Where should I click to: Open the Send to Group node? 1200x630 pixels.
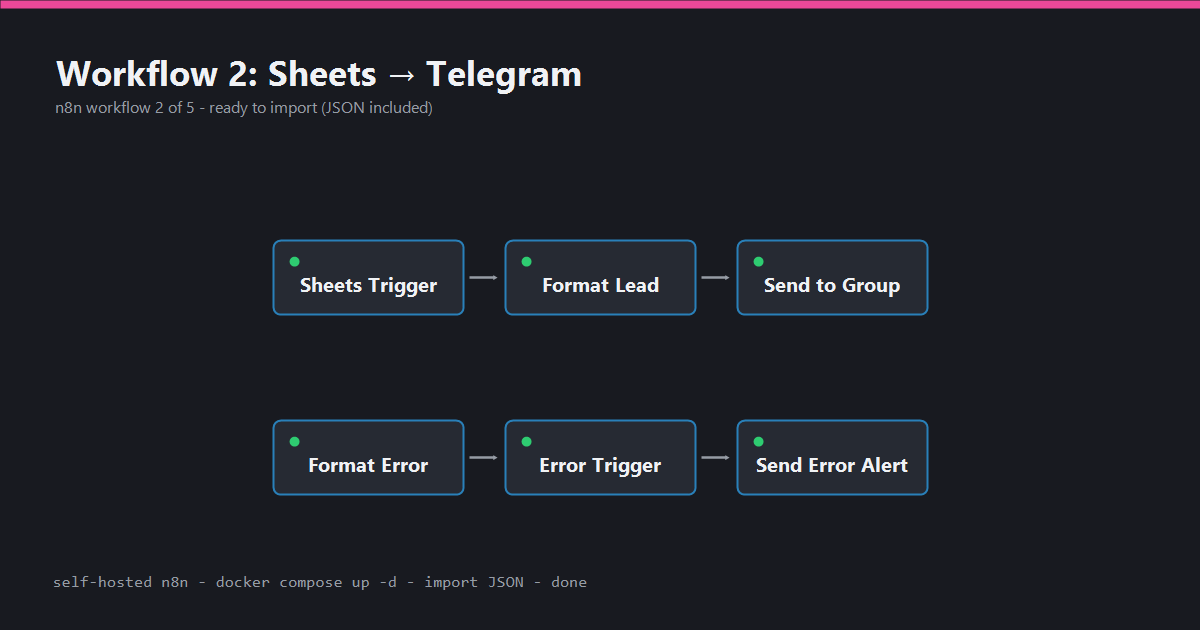(x=832, y=277)
